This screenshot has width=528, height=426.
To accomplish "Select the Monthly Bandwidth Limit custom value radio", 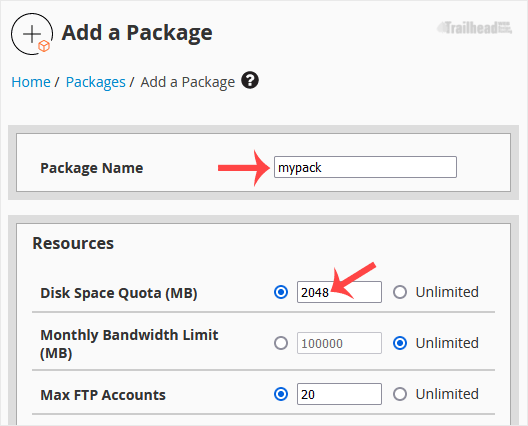I will (281, 343).
